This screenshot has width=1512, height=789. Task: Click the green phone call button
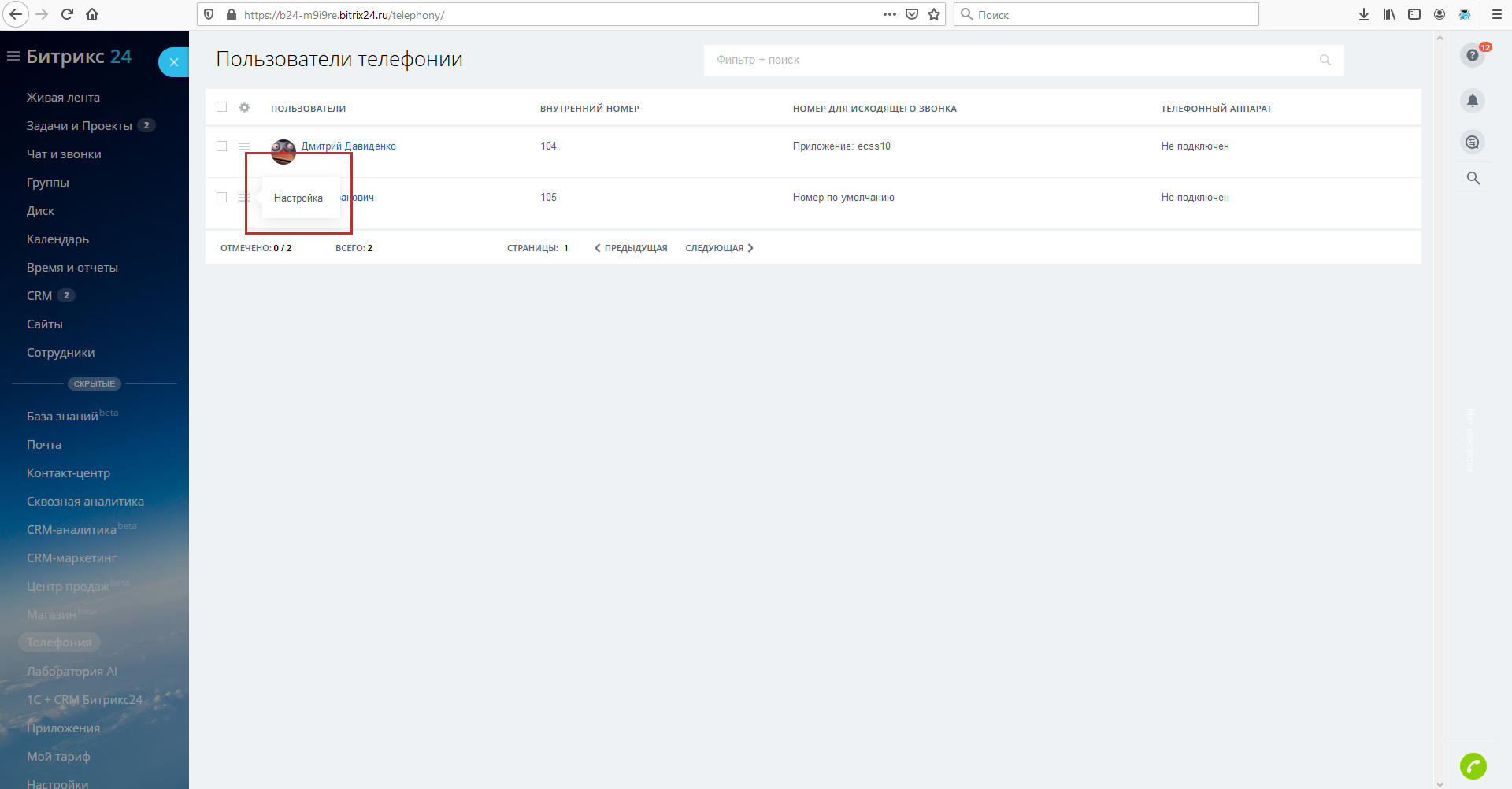tap(1473, 766)
